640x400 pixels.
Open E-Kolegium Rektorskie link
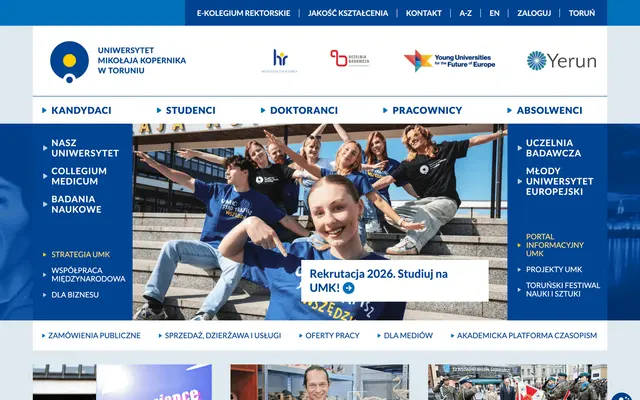243,13
